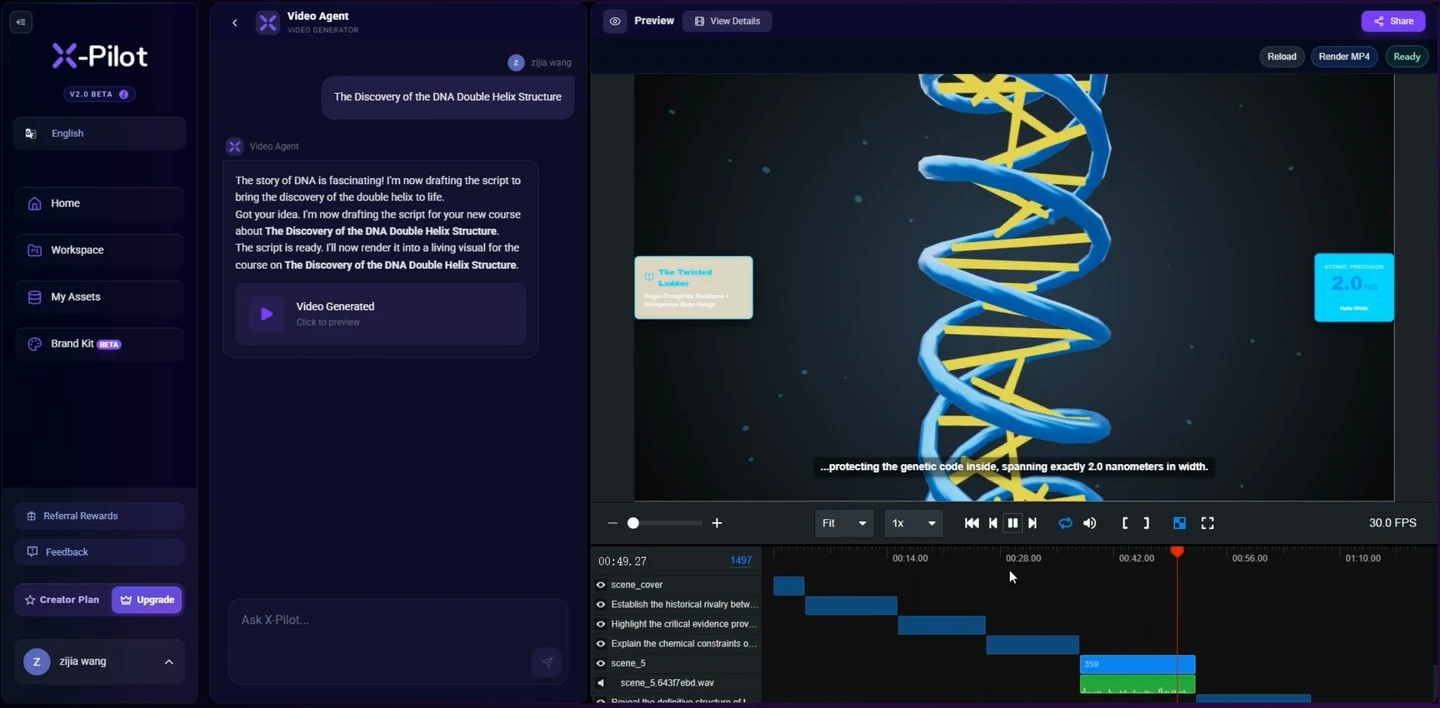Mute the scene_5.643f7ebd.wav audio track
1440x708 pixels.
click(x=601, y=683)
